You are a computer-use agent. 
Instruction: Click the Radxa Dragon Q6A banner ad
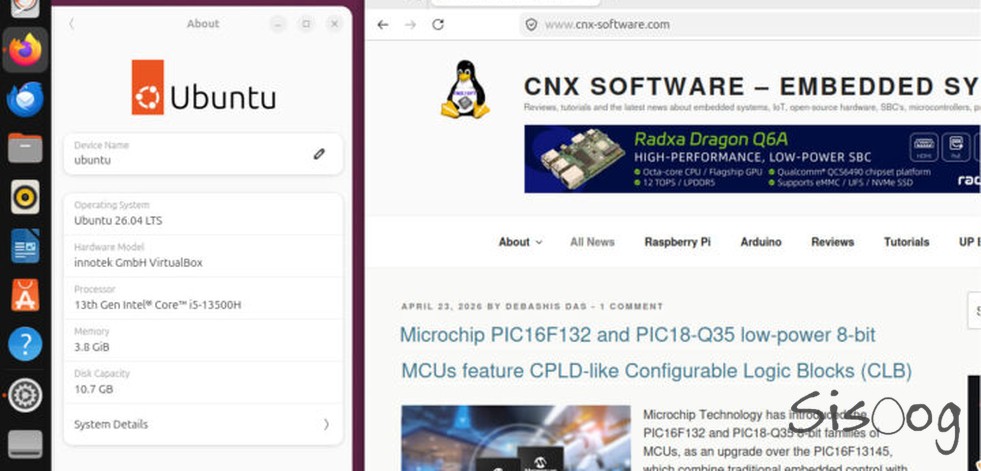pos(751,159)
